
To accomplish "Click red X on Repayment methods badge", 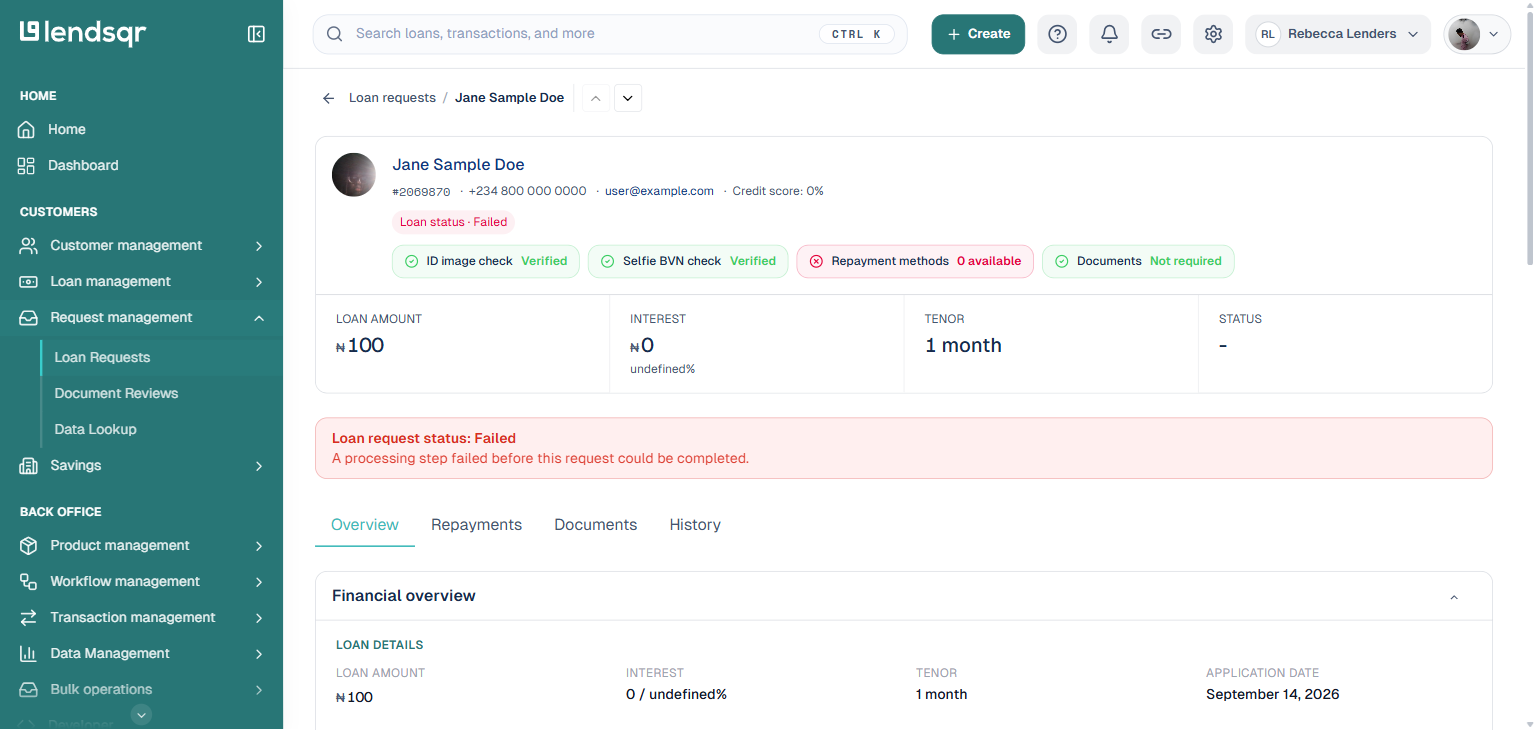I will pyautogui.click(x=816, y=261).
